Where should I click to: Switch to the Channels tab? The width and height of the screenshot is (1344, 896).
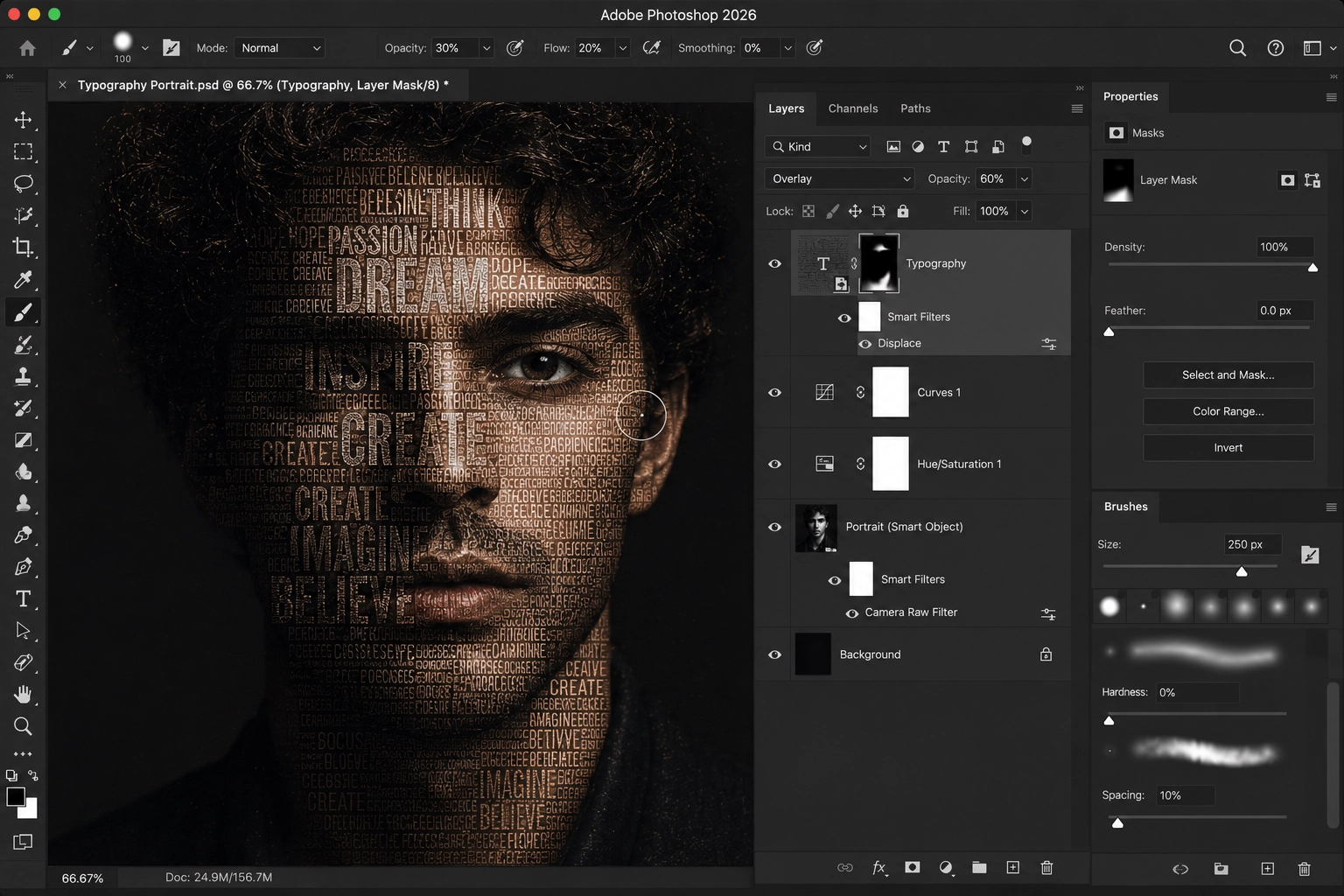853,108
